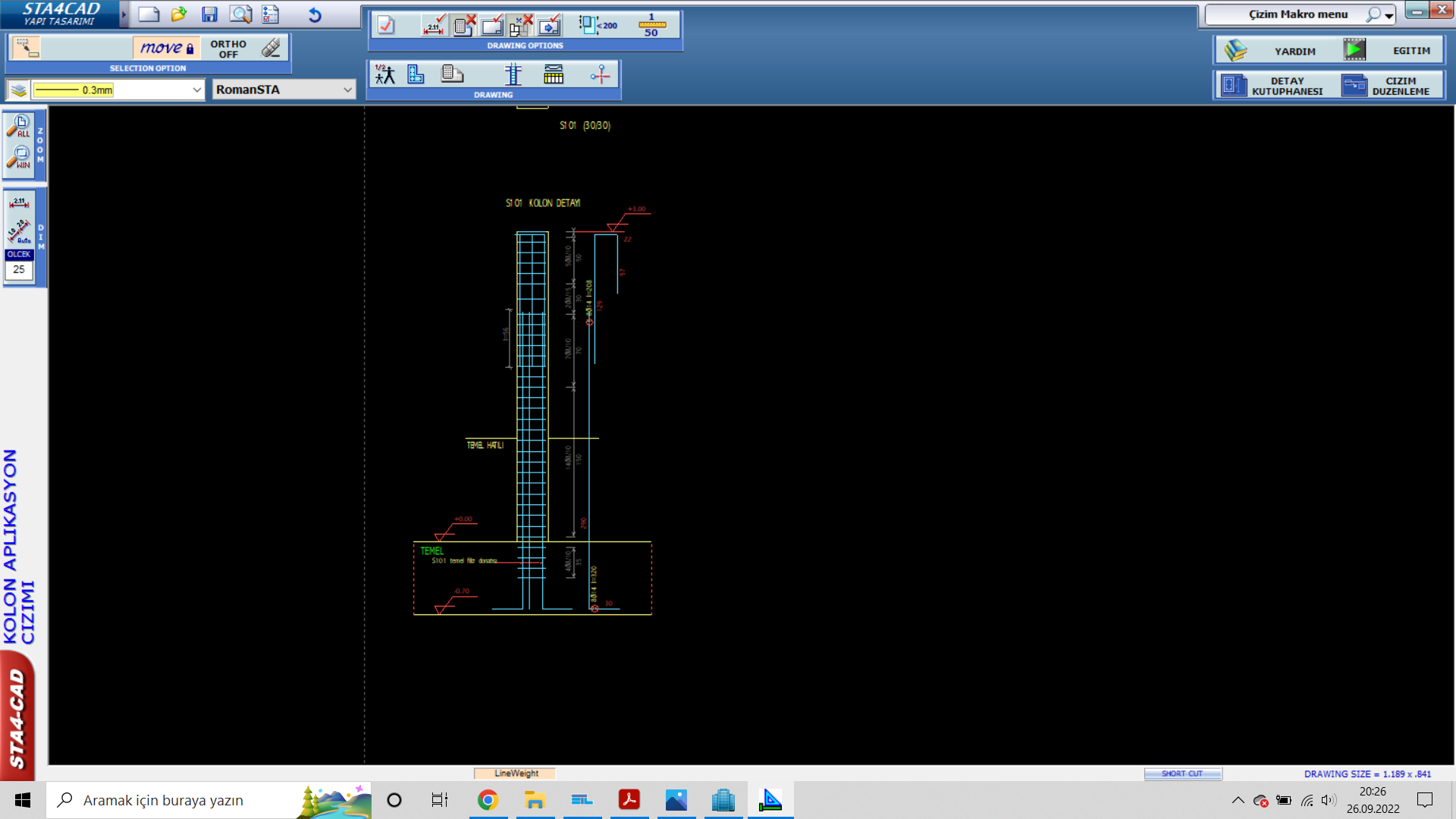Image resolution: width=1456 pixels, height=819 pixels.
Task: Click Zoom Window icon
Action: (20, 158)
